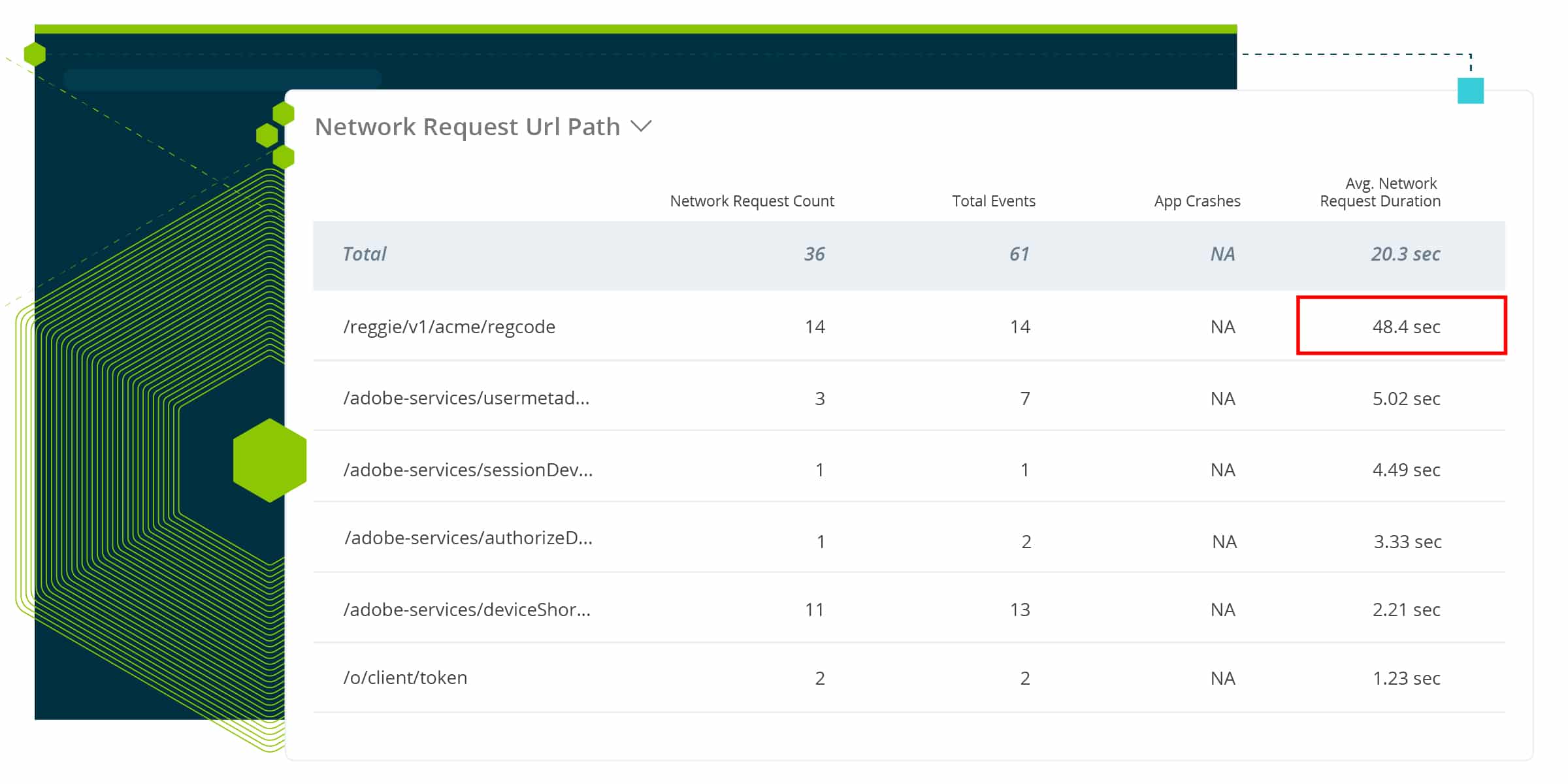
Task: Click the /o/client/token path
Action: click(405, 678)
